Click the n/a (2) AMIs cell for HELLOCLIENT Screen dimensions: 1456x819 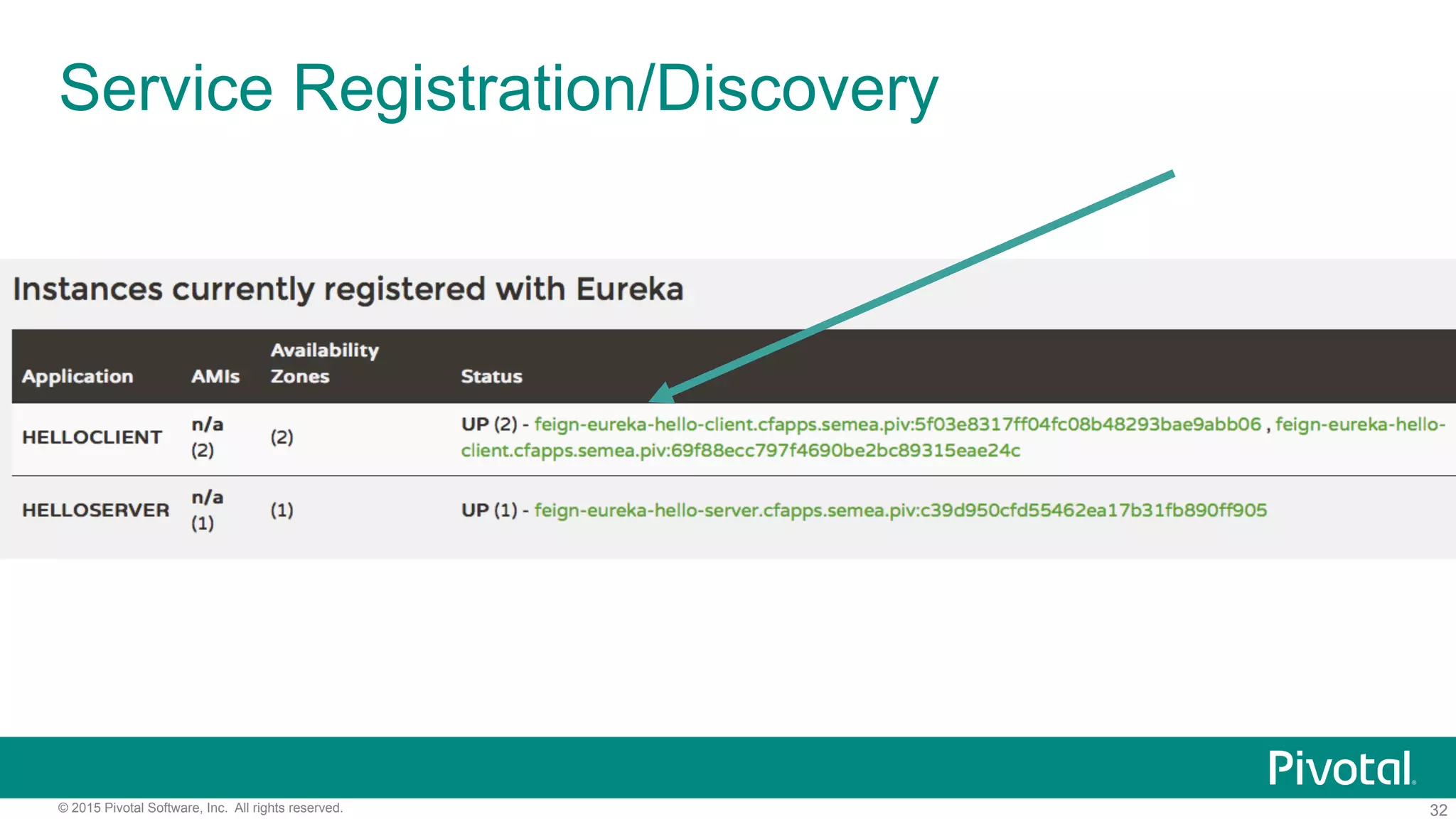207,437
